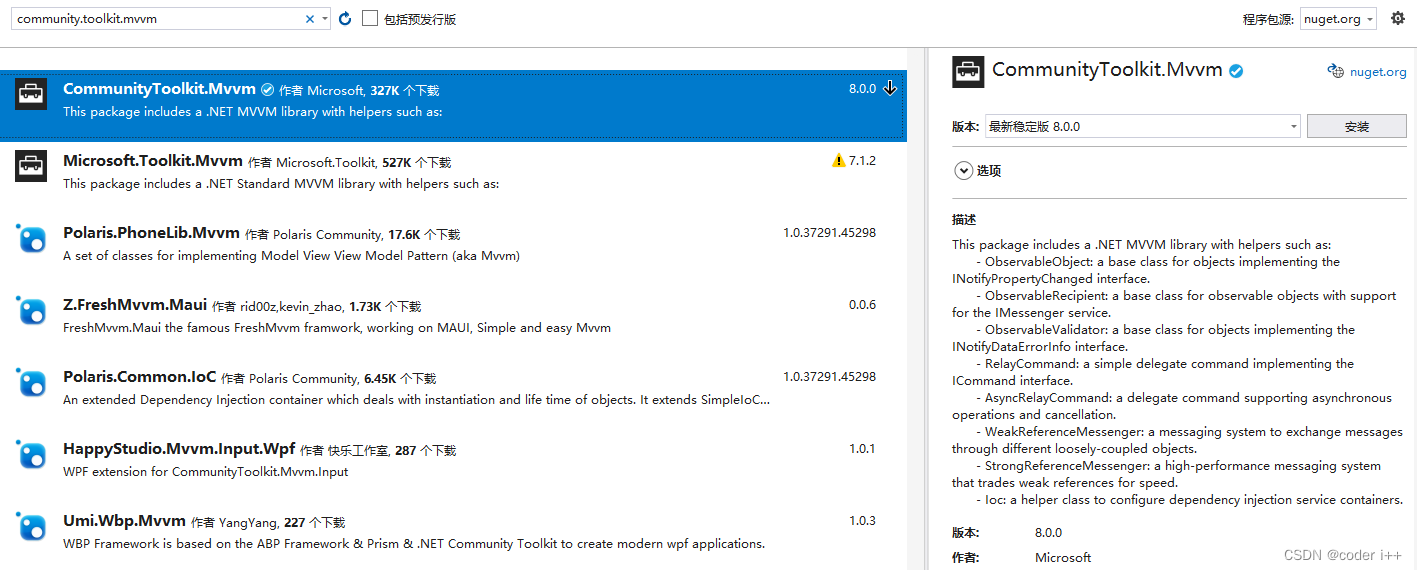Clear the search box with the X icon
This screenshot has height=570, width=1417.
tap(310, 19)
